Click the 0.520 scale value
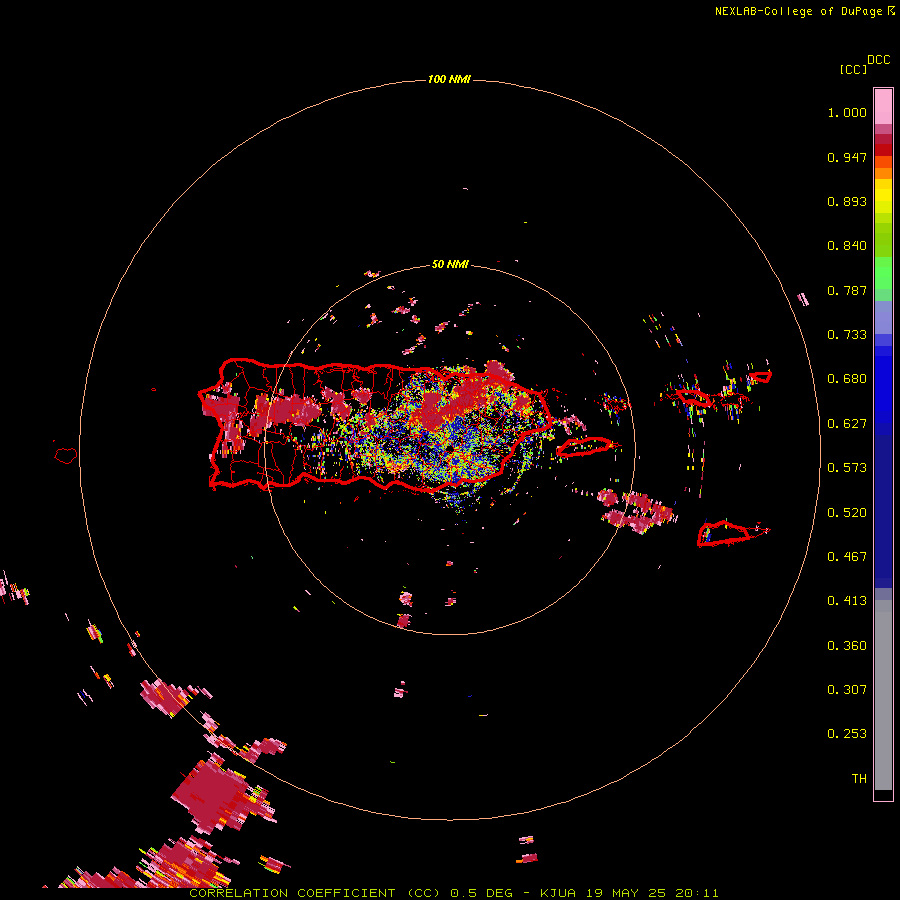Viewport: 900px width, 900px height. click(x=847, y=513)
